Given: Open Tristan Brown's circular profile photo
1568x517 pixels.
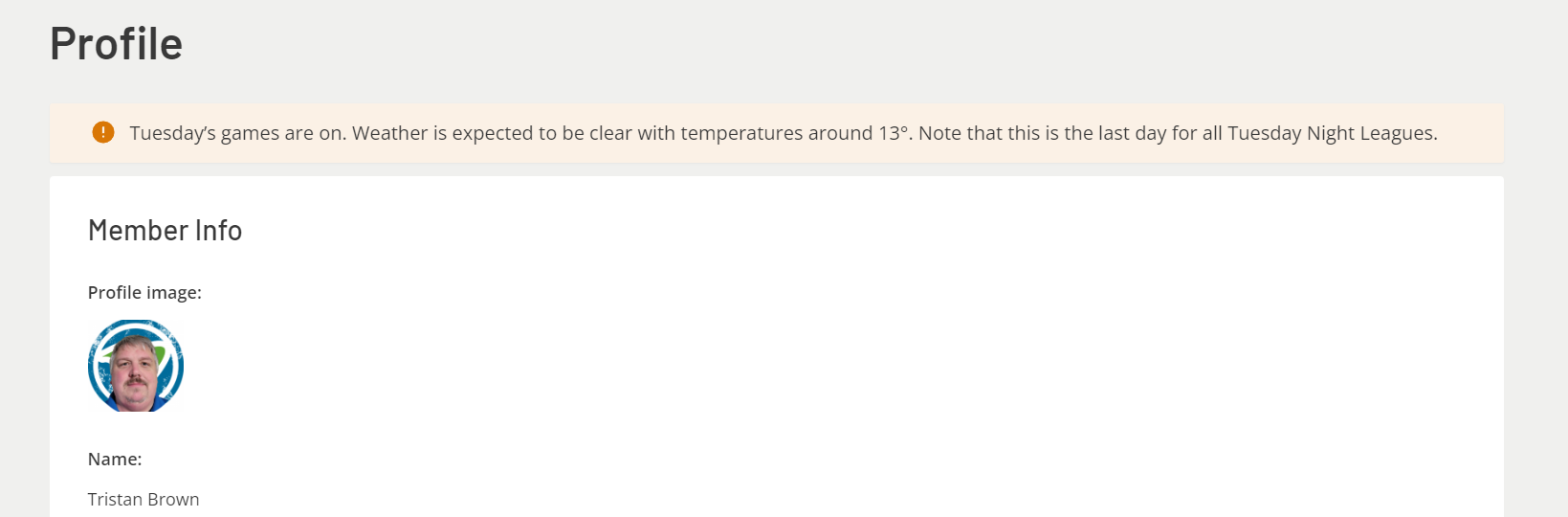Looking at the screenshot, I should tap(136, 366).
